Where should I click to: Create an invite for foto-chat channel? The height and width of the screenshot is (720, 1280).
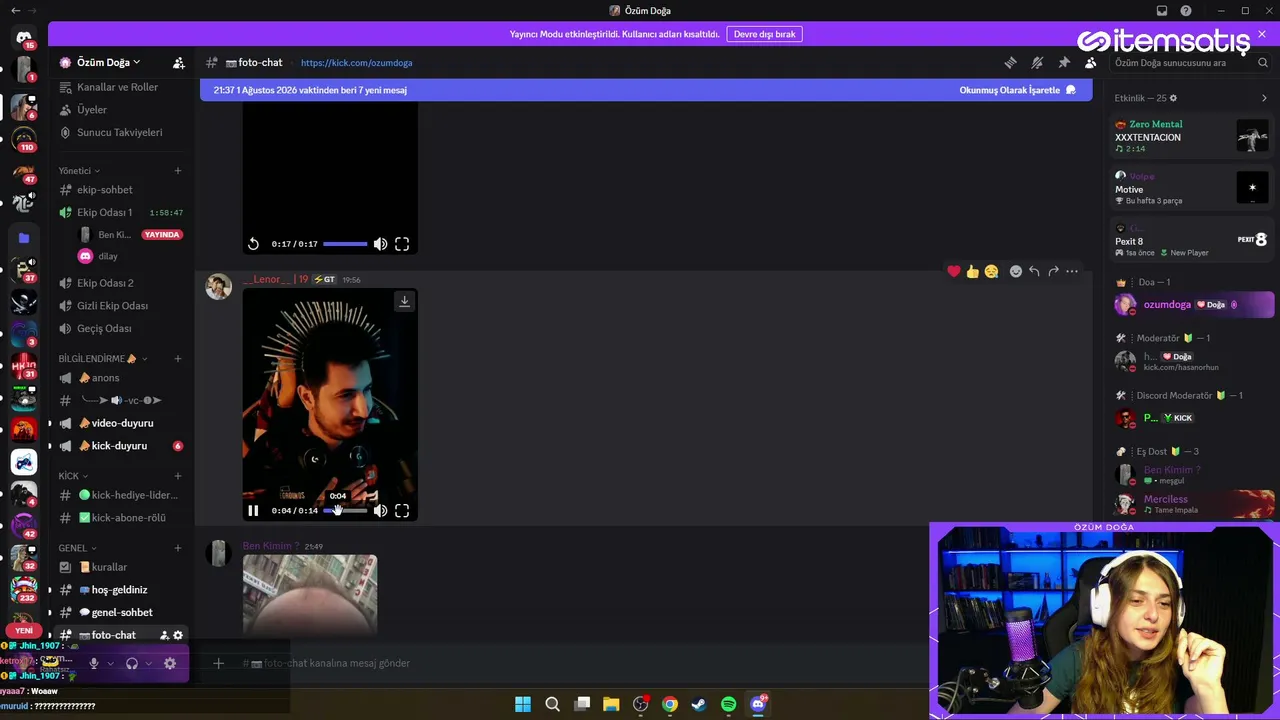pyautogui.click(x=164, y=635)
